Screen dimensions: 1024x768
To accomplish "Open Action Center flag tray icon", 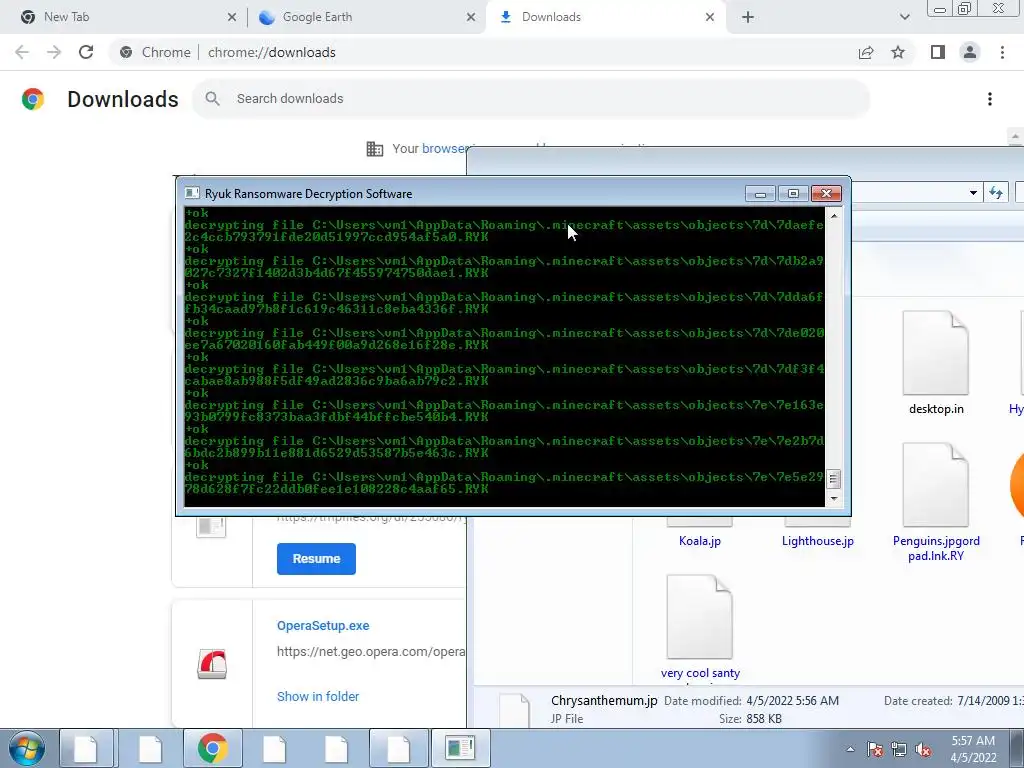I will click(x=875, y=749).
